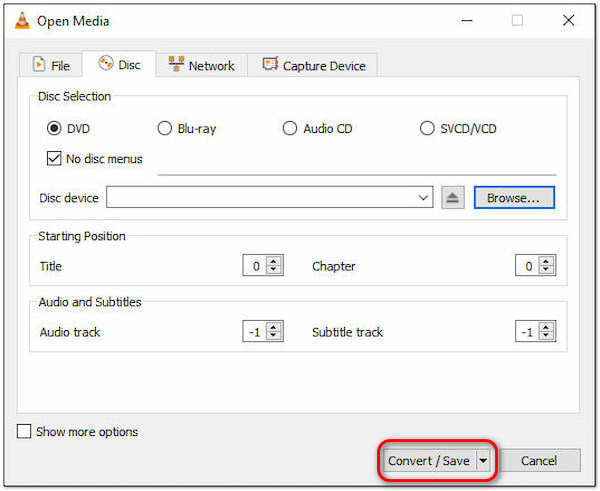Select the Disc tab
Viewport: 600px width, 491px height.
(119, 64)
